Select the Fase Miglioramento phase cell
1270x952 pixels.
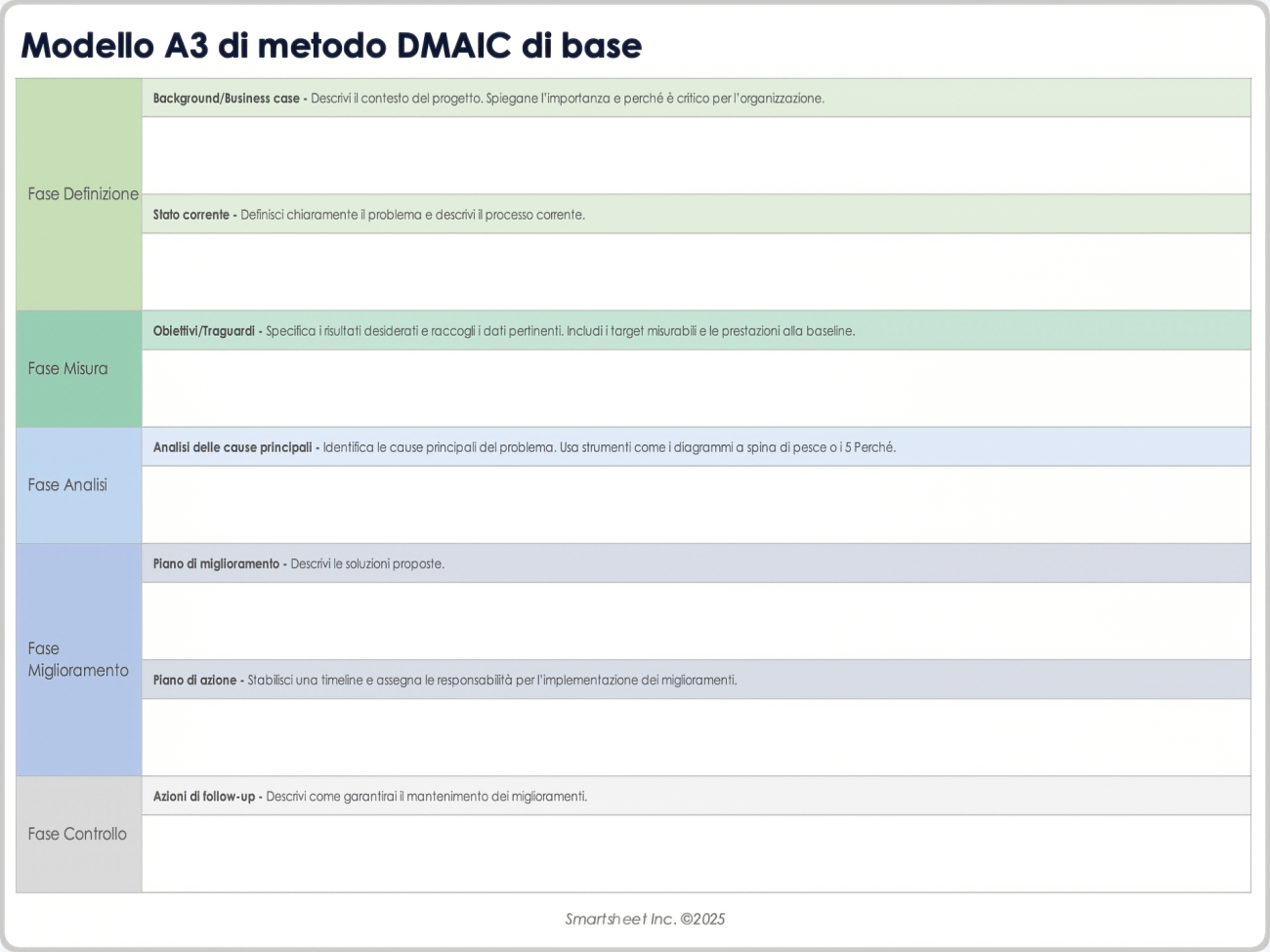coord(79,660)
